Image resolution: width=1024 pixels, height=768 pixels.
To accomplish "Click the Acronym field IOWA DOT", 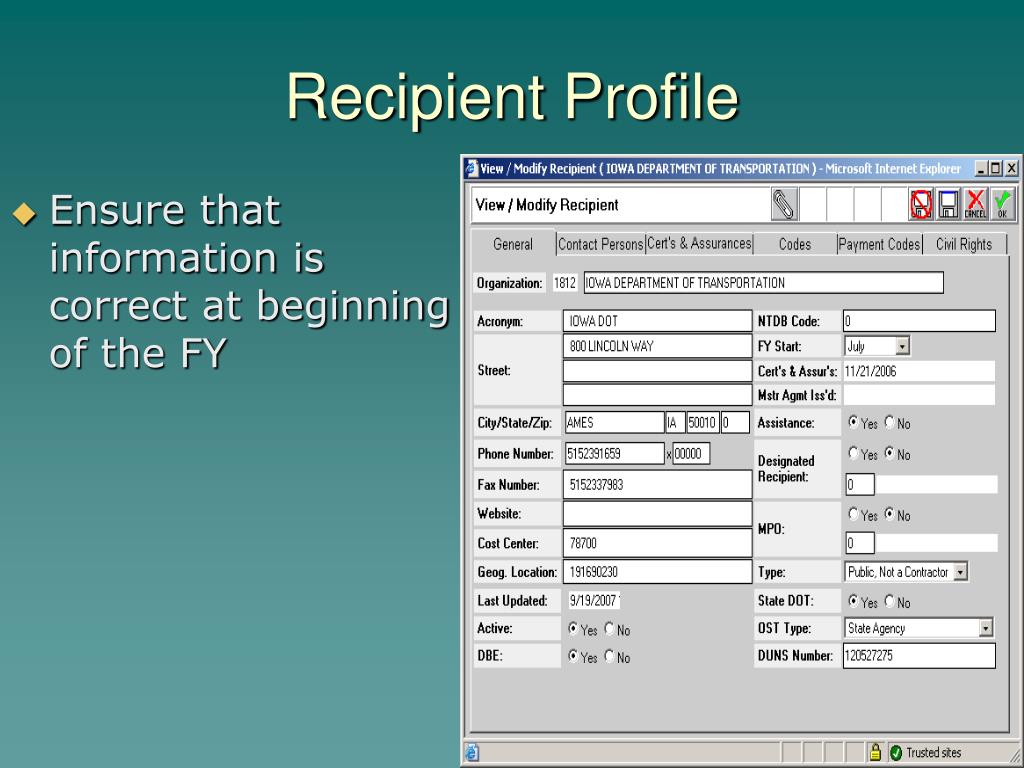I will 657,321.
